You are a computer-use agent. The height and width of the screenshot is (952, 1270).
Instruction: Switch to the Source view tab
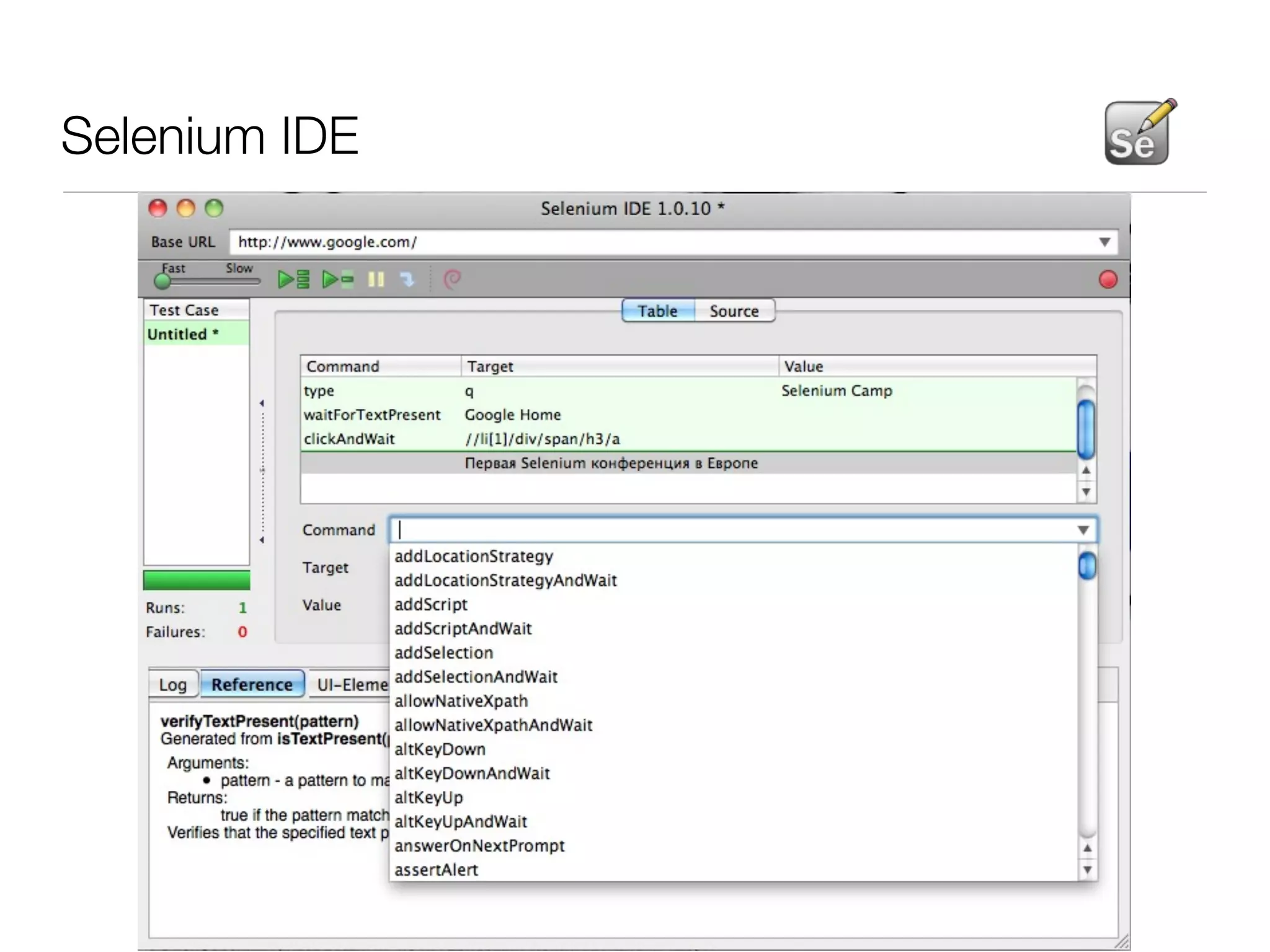point(734,311)
